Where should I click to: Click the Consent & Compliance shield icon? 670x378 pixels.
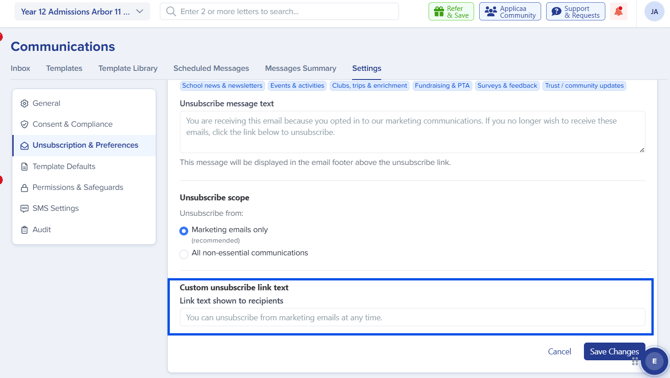pyautogui.click(x=24, y=124)
